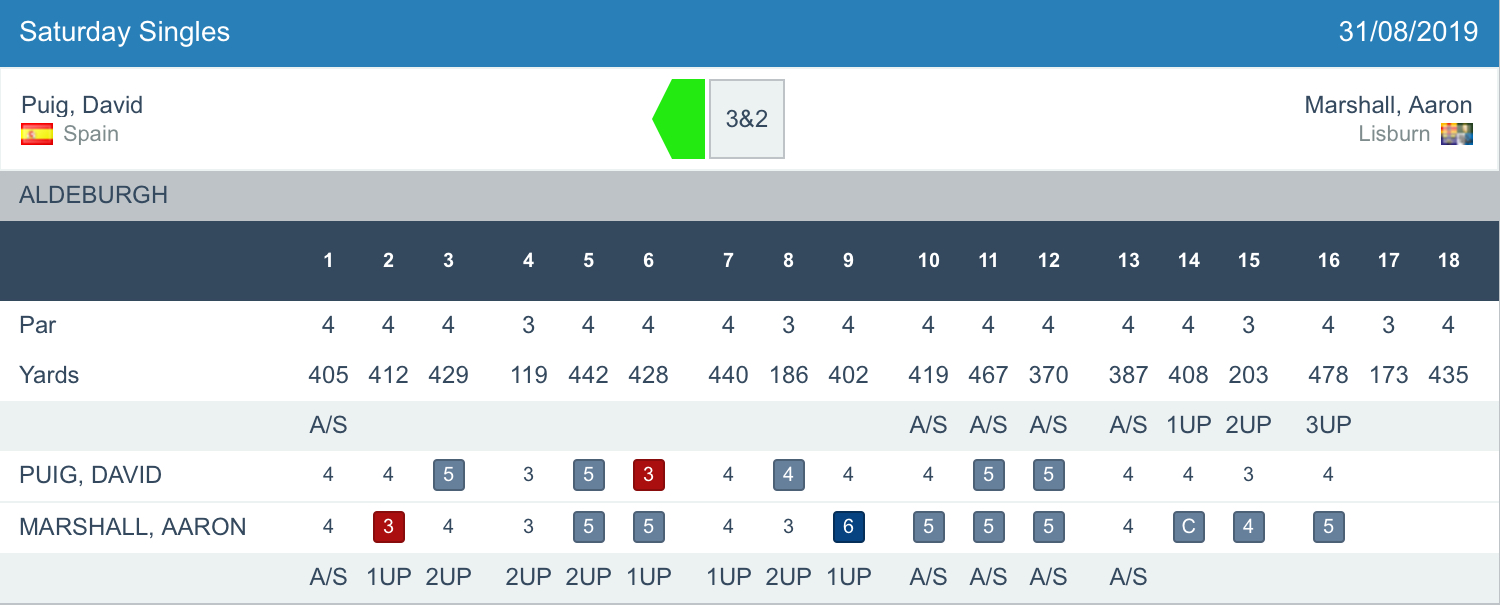Click the PUIG, DAVID scorecard row label
This screenshot has width=1500, height=605.
click(x=90, y=475)
